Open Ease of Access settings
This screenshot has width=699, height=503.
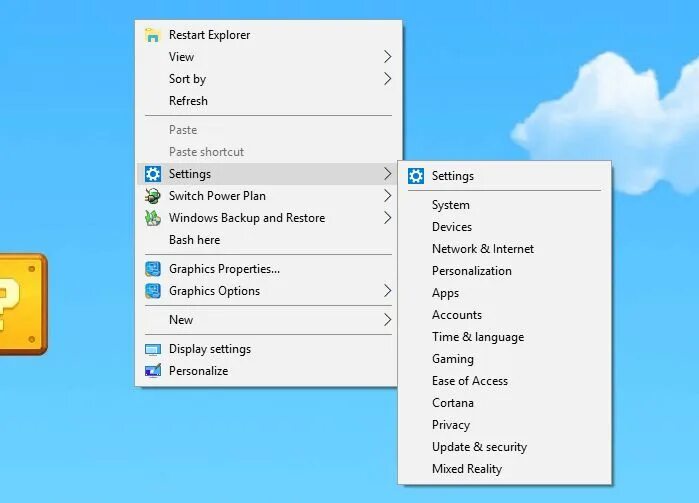tap(505, 381)
